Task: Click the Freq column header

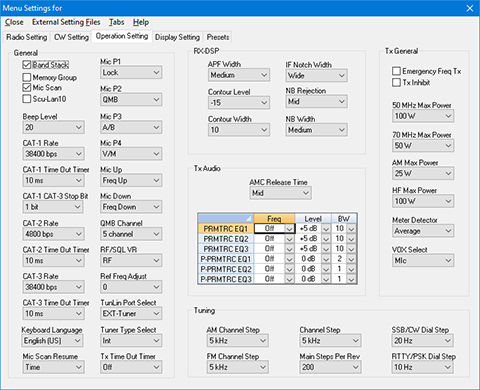Action: (x=274, y=219)
